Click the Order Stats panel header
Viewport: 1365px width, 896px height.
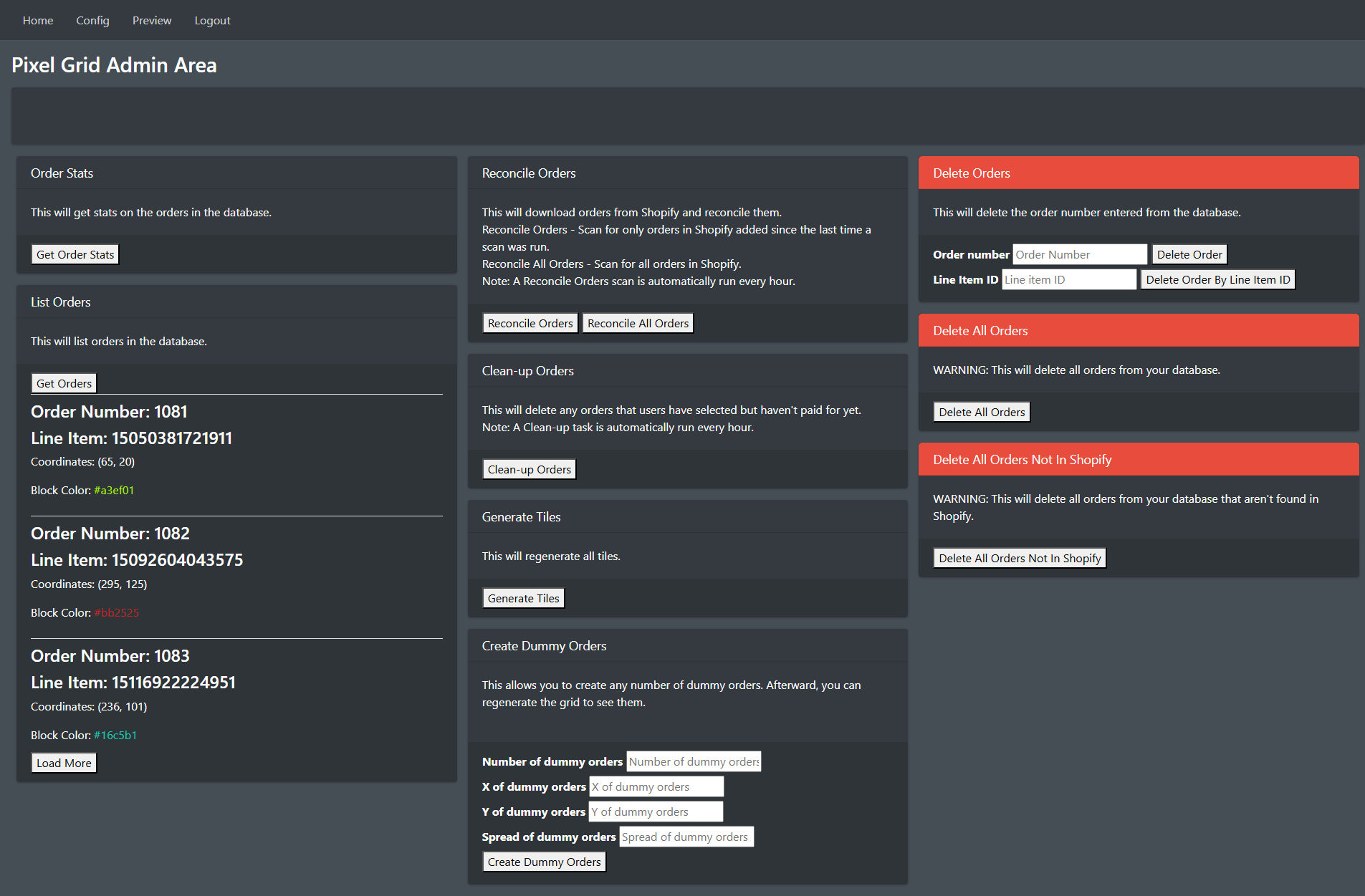point(236,173)
